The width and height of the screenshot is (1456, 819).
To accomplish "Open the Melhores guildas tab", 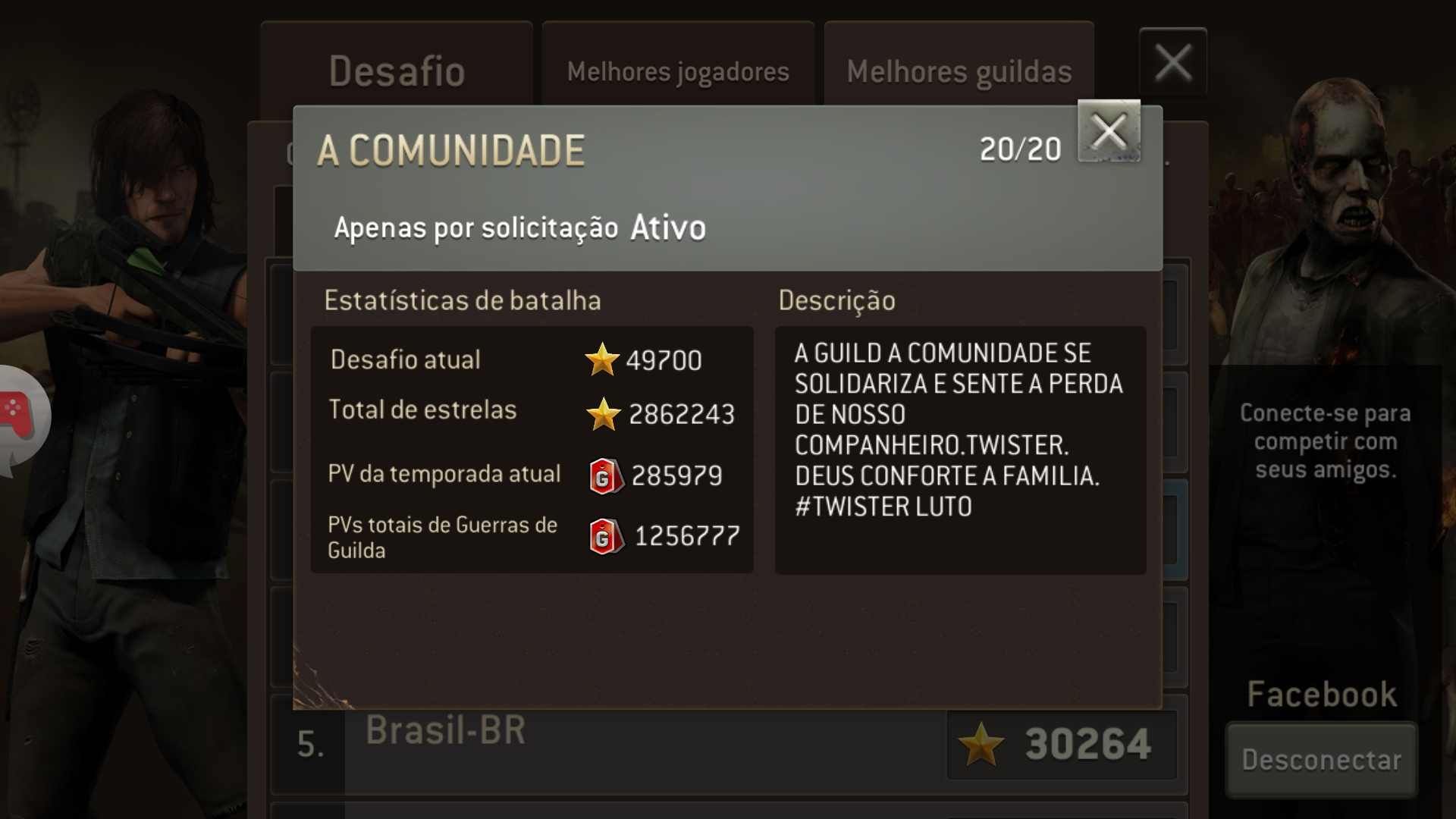I will pos(959,71).
